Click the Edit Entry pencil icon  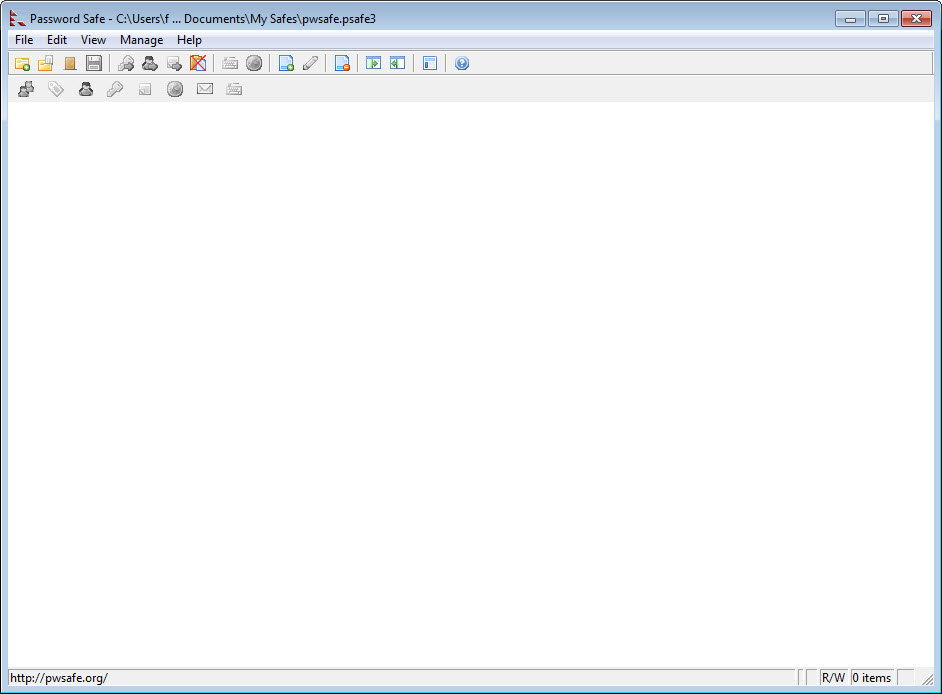(311, 63)
